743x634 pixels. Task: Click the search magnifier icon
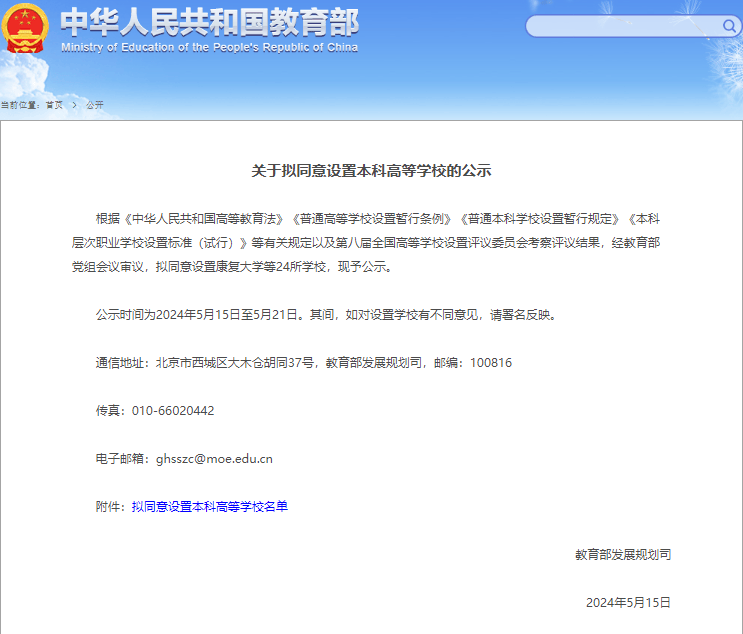coord(729,26)
